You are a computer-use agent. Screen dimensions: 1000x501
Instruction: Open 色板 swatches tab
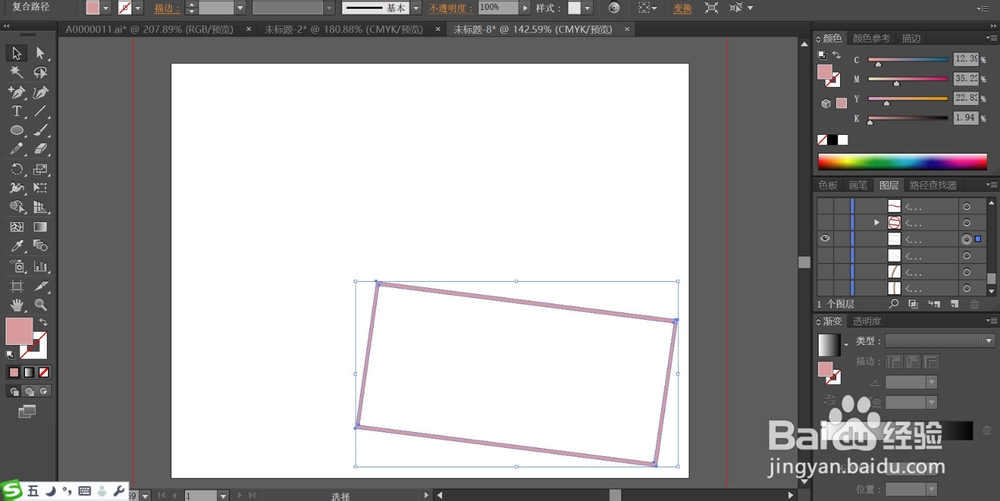828,185
